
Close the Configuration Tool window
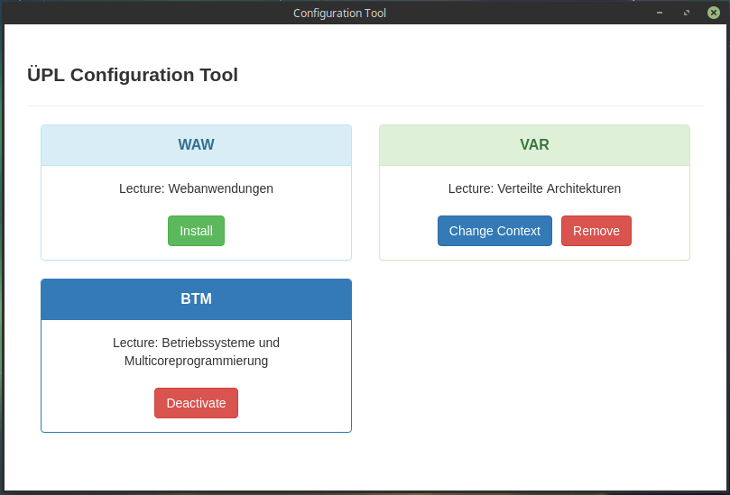click(713, 13)
